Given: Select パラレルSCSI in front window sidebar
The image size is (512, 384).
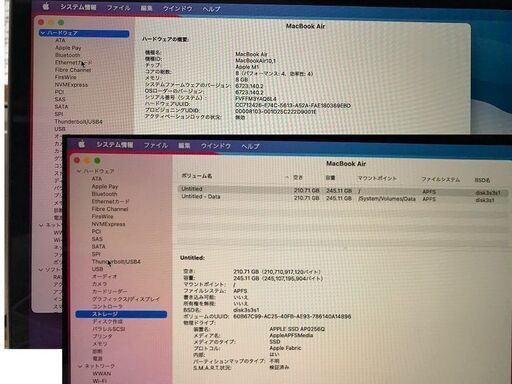Looking at the screenshot, I should pyautogui.click(x=109, y=329).
